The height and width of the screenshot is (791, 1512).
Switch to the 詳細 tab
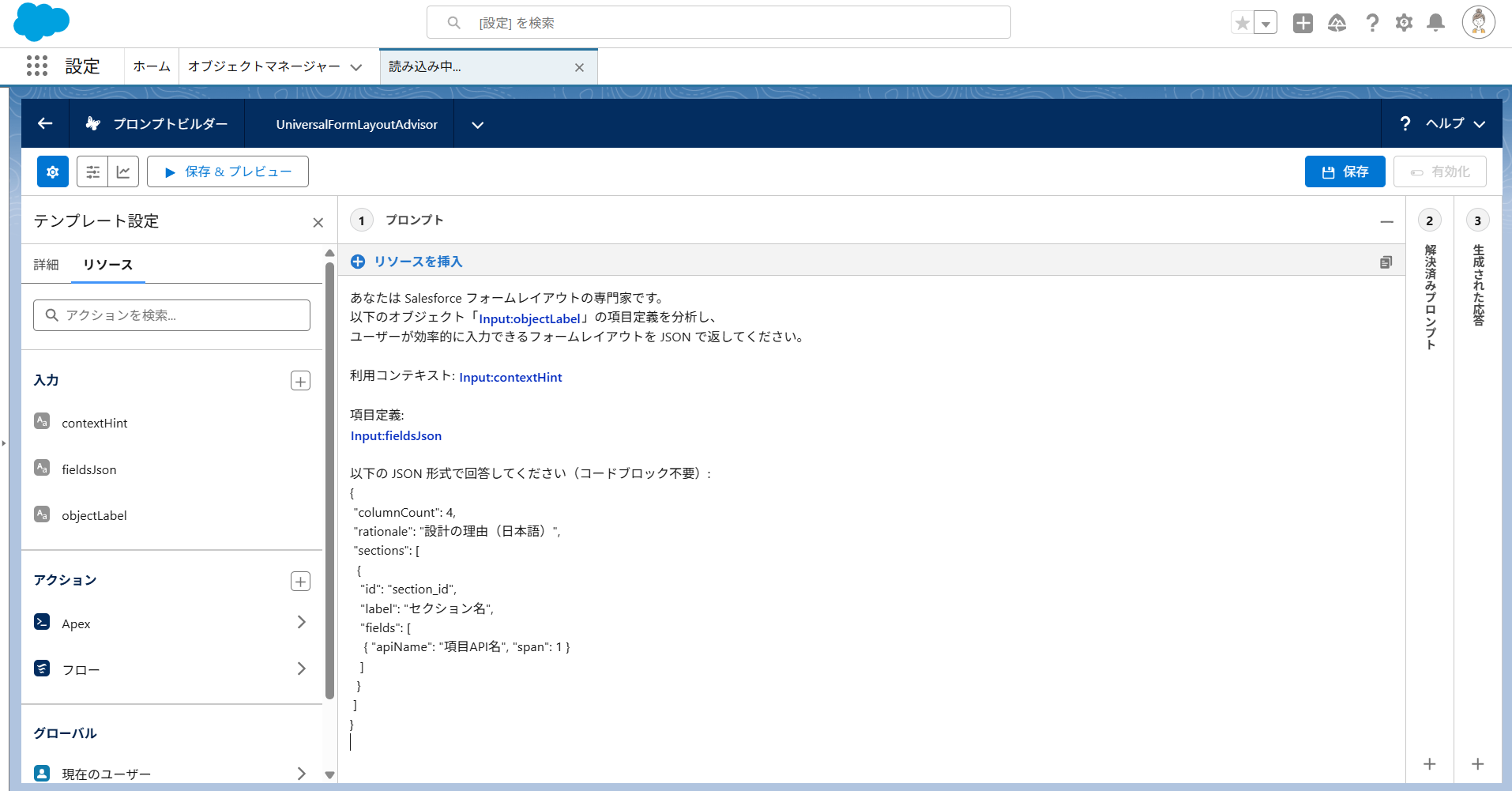tap(46, 265)
